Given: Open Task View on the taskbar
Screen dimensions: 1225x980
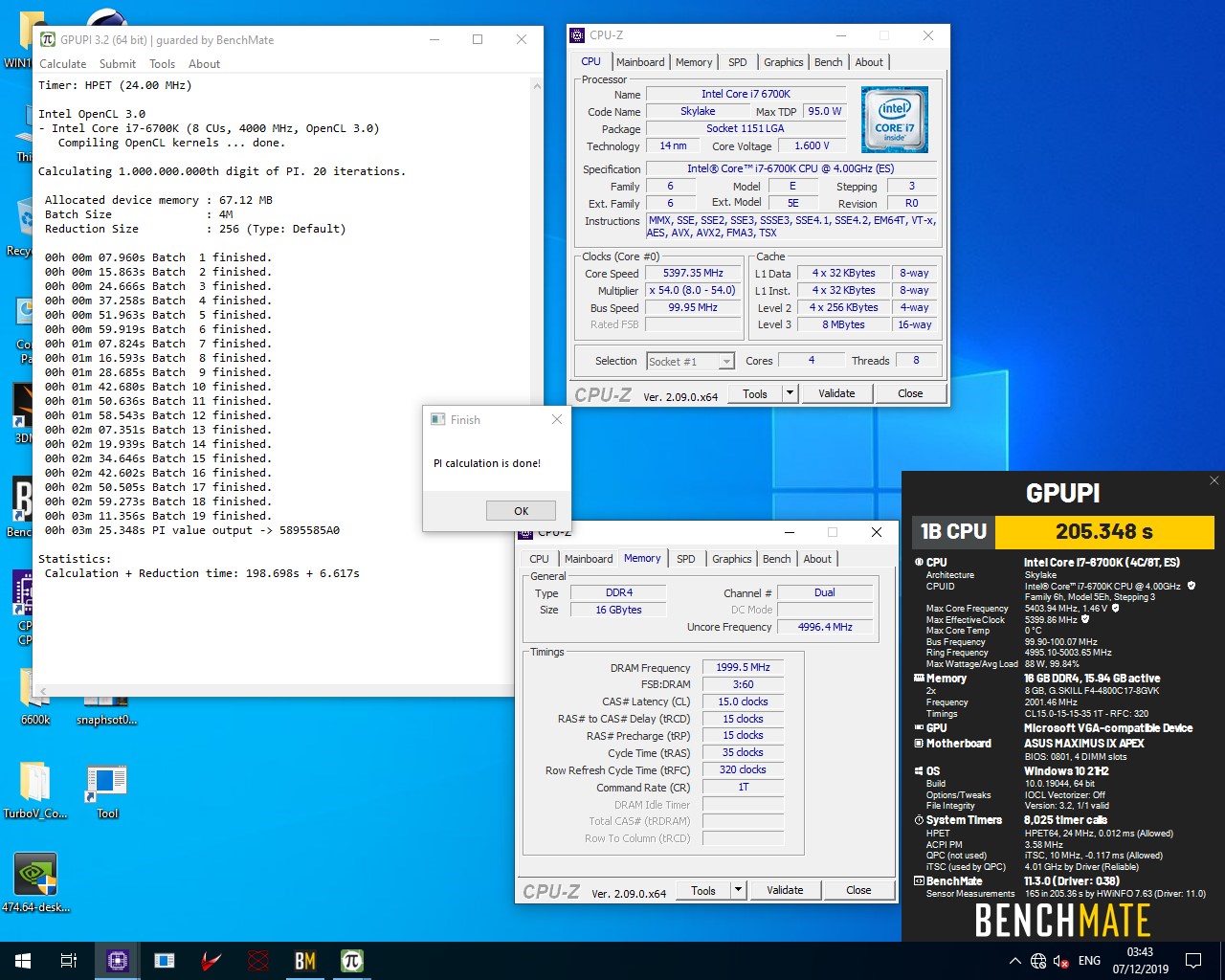Looking at the screenshot, I should coord(69,960).
